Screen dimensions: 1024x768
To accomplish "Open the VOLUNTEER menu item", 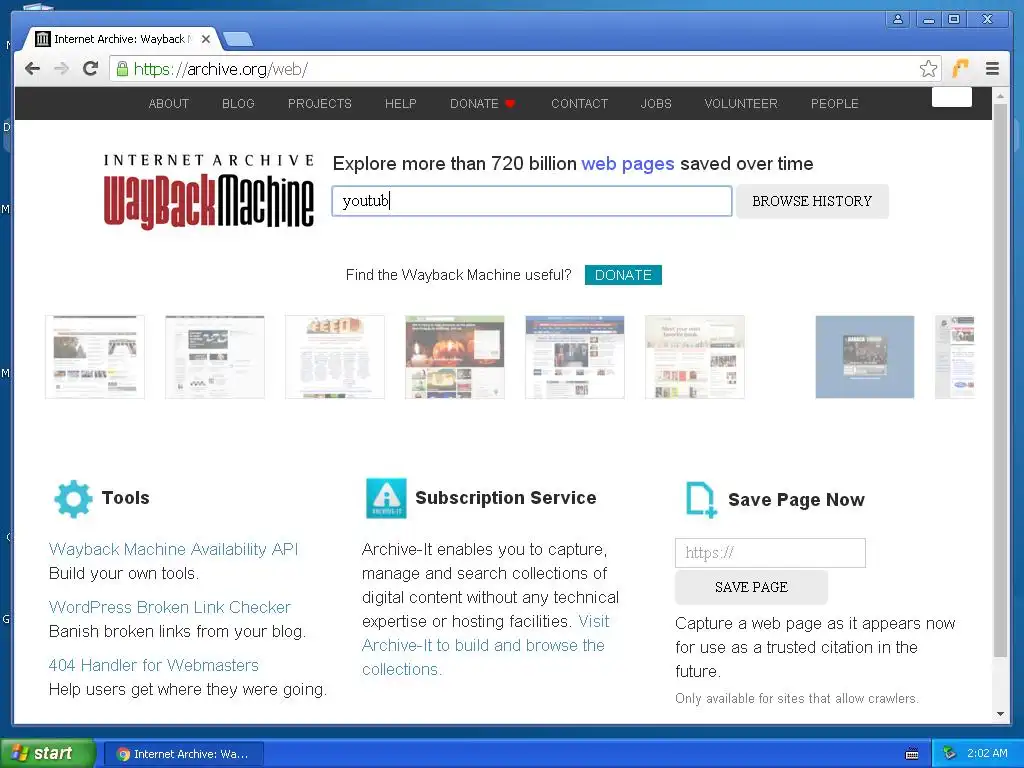I will (741, 104).
